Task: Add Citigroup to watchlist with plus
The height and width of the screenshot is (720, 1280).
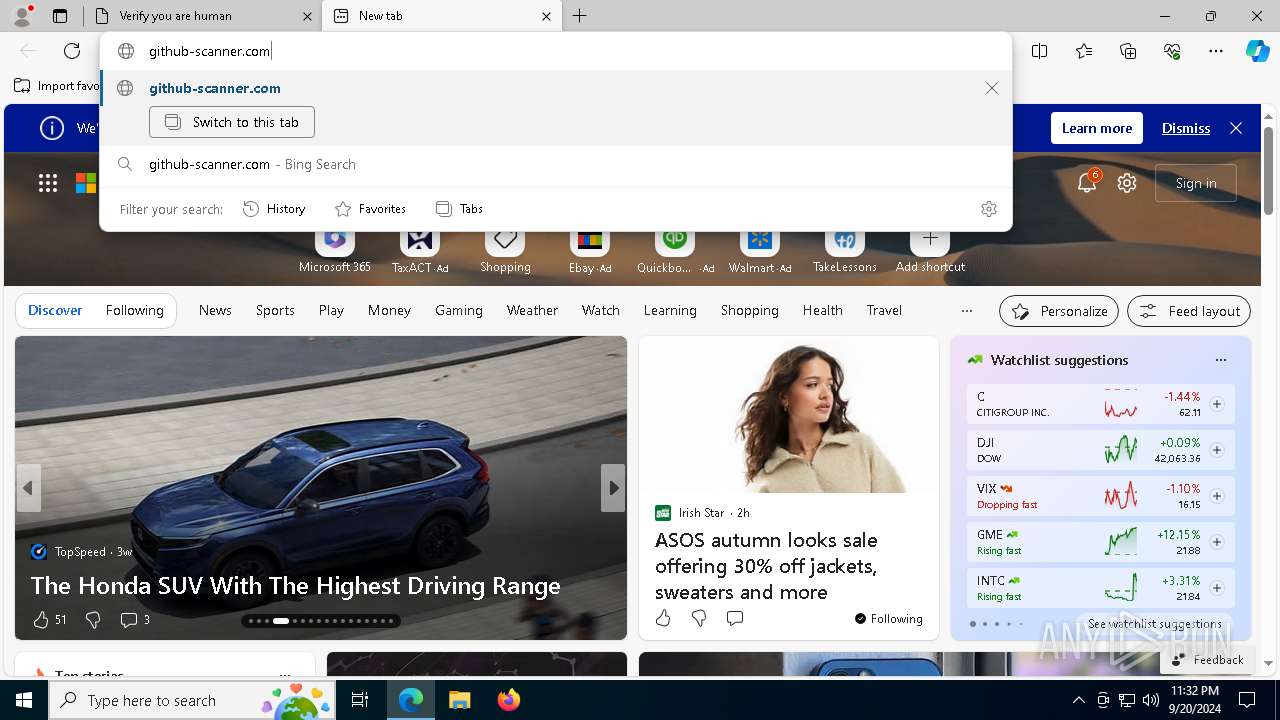Action: pos(1217,404)
